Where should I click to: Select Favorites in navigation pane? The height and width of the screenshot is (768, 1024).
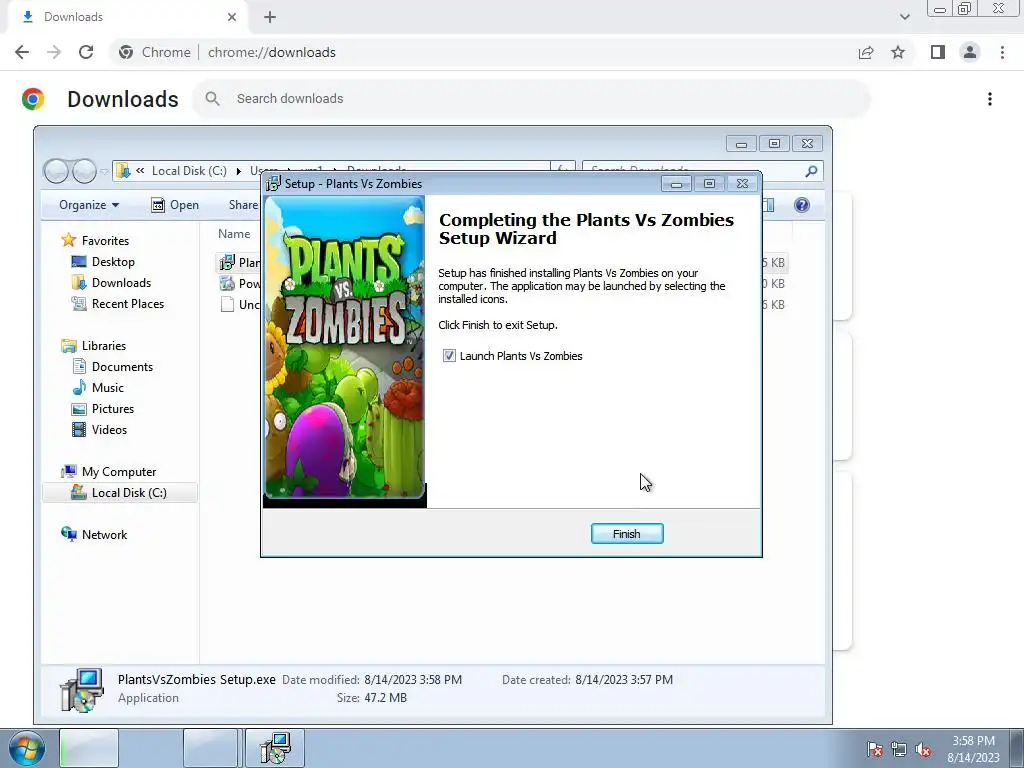(105, 240)
